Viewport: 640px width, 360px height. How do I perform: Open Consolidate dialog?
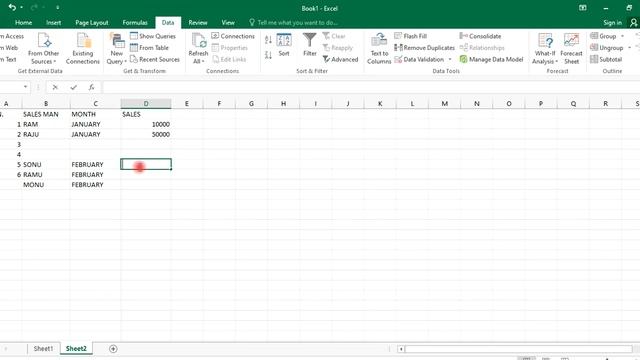pyautogui.click(x=480, y=36)
